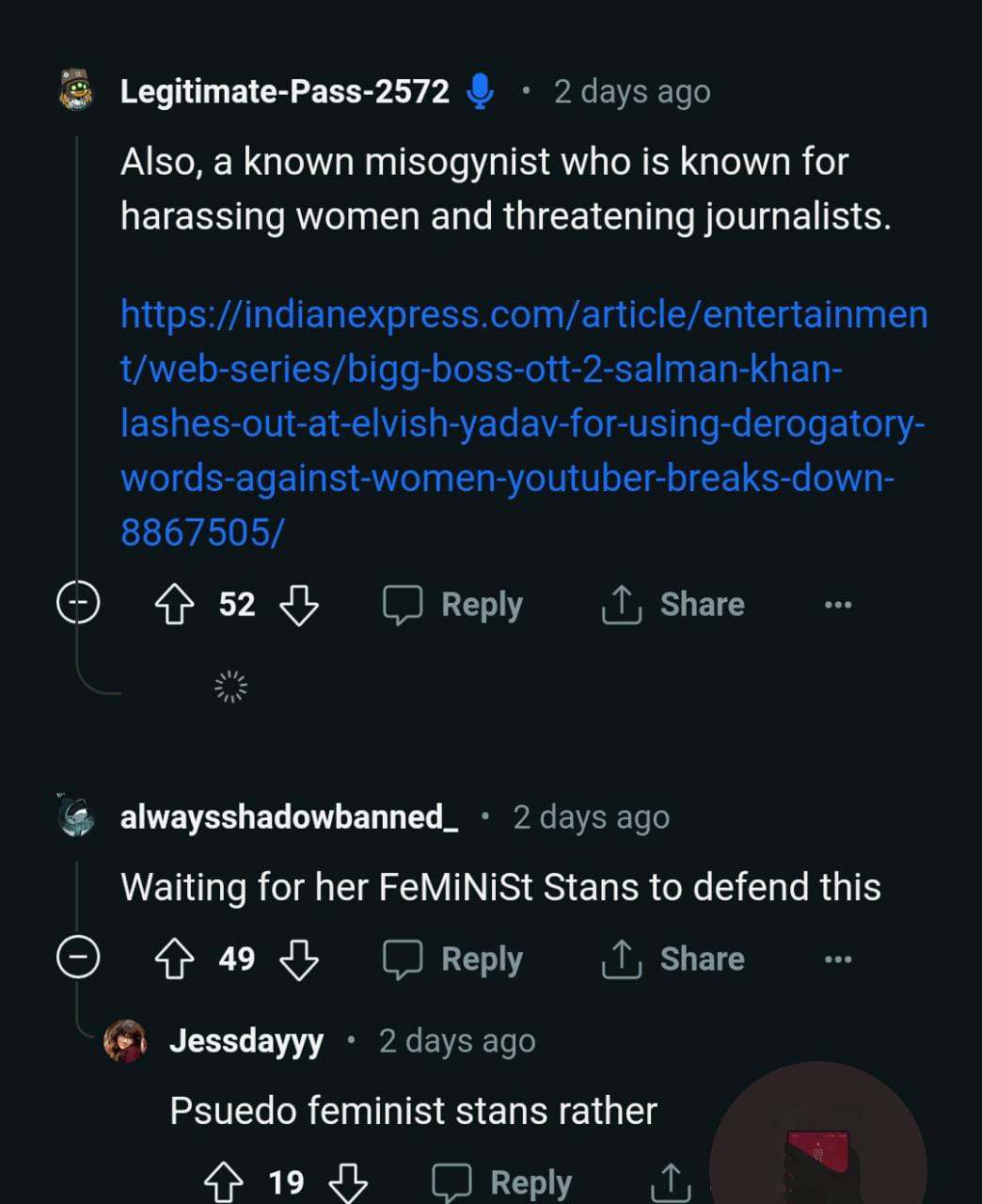Reply to Legitimate-Pass-2572's comment

coord(453,604)
